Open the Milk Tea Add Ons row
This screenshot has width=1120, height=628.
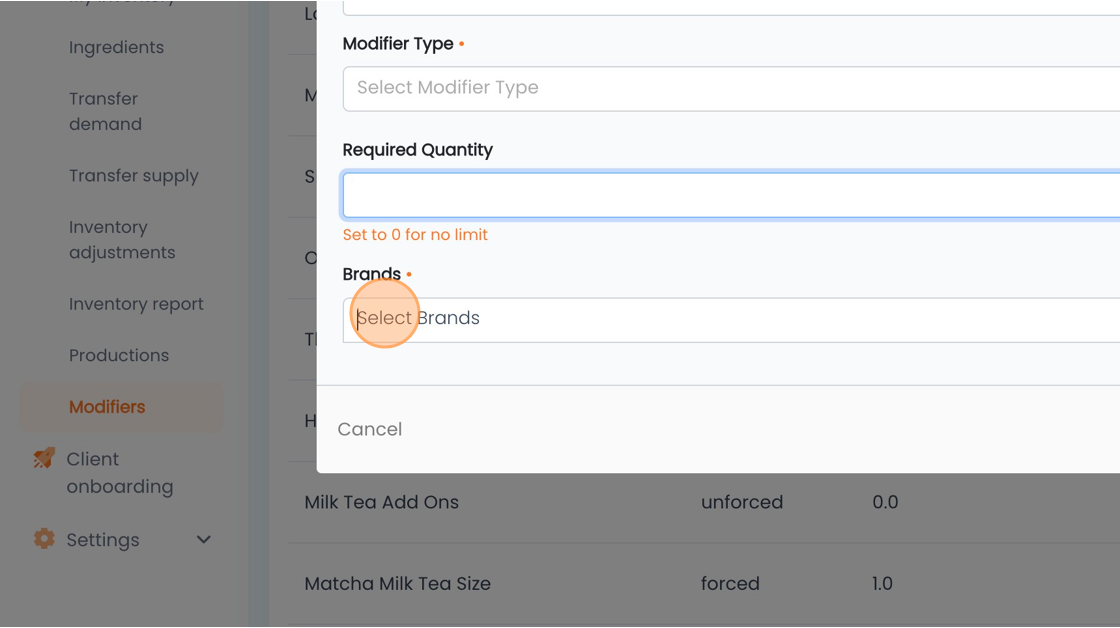pos(704,502)
